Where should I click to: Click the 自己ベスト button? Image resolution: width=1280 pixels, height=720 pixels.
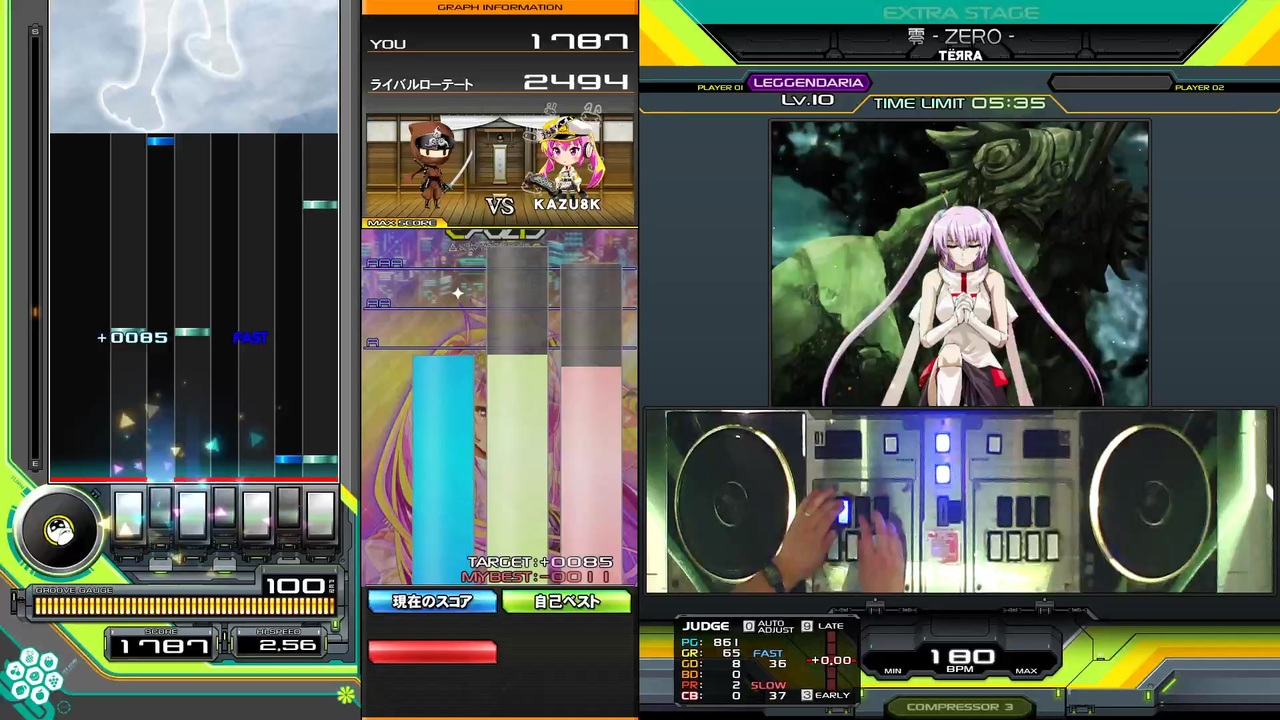[567, 601]
